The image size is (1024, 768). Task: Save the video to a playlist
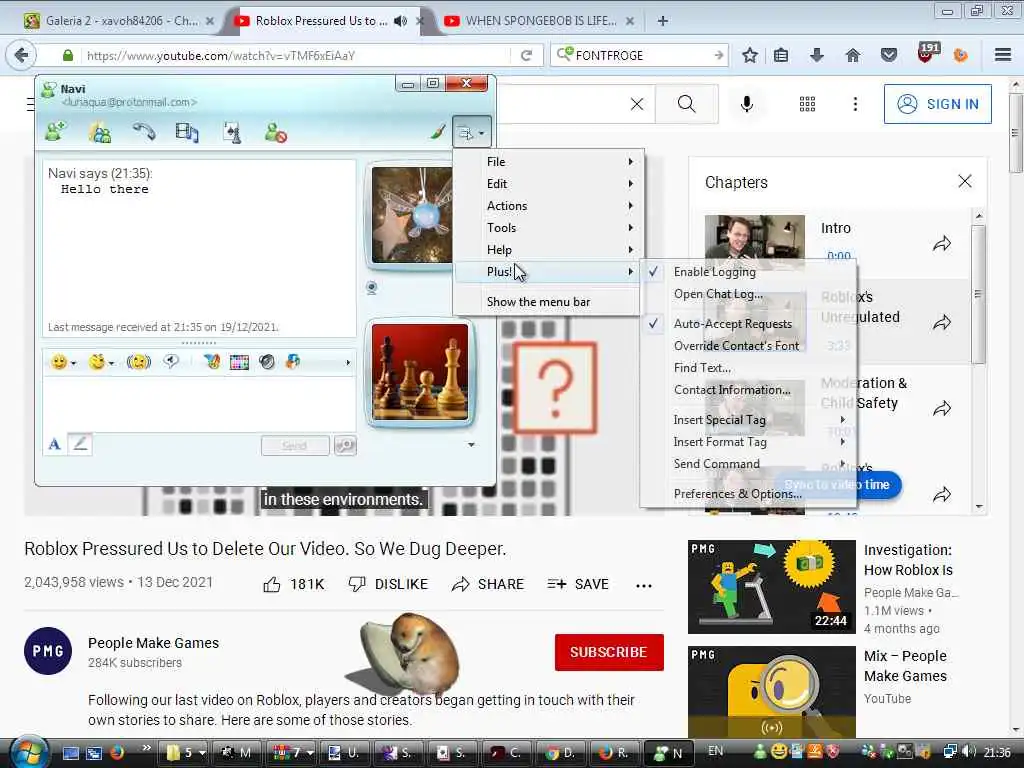[x=578, y=584]
